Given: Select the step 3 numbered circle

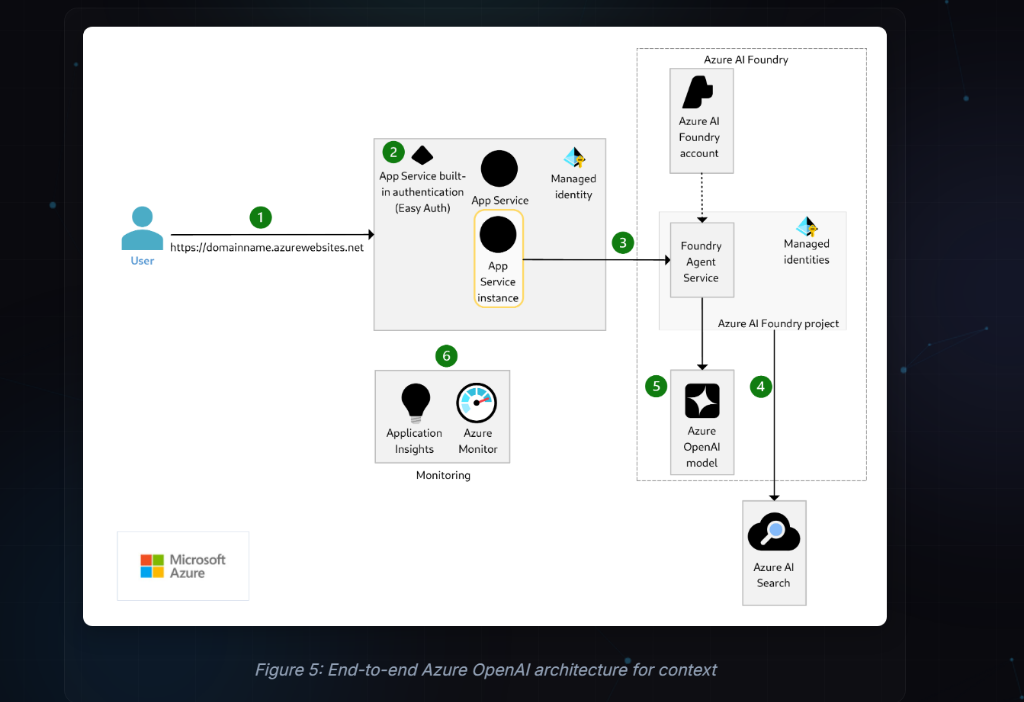Looking at the screenshot, I should click(x=623, y=242).
